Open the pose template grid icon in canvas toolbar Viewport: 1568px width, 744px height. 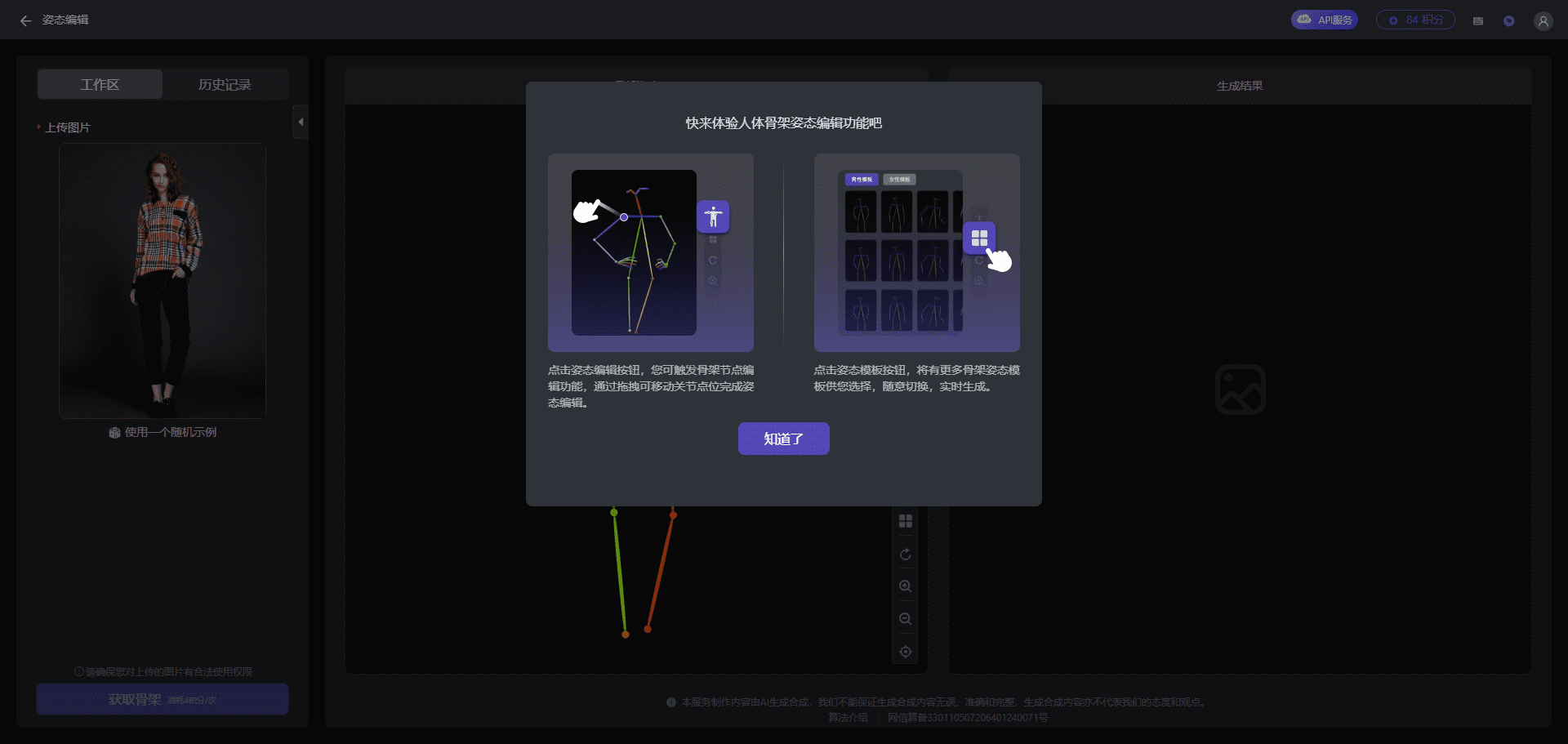click(905, 521)
